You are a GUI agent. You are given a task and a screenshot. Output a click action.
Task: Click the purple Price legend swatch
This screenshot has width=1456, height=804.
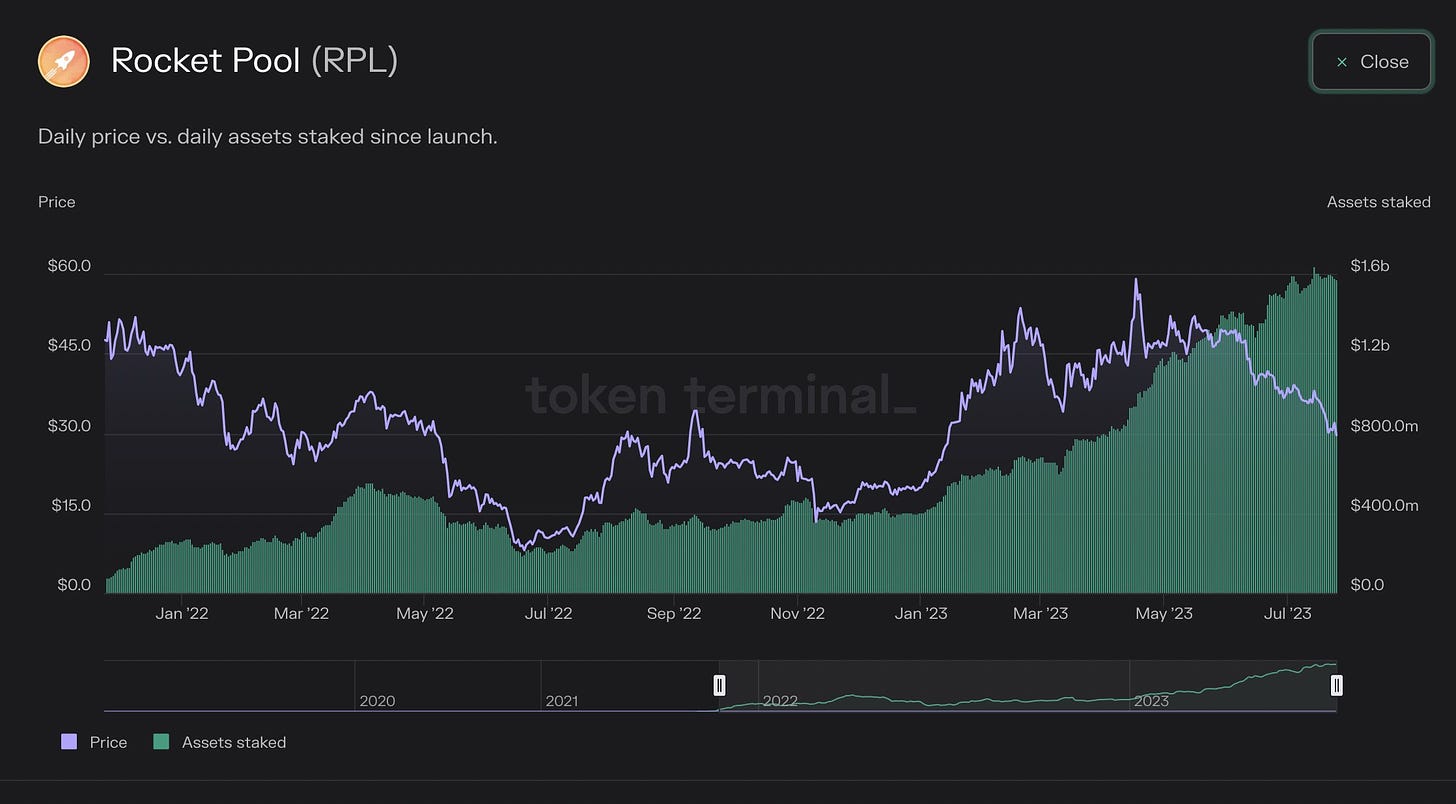click(69, 742)
